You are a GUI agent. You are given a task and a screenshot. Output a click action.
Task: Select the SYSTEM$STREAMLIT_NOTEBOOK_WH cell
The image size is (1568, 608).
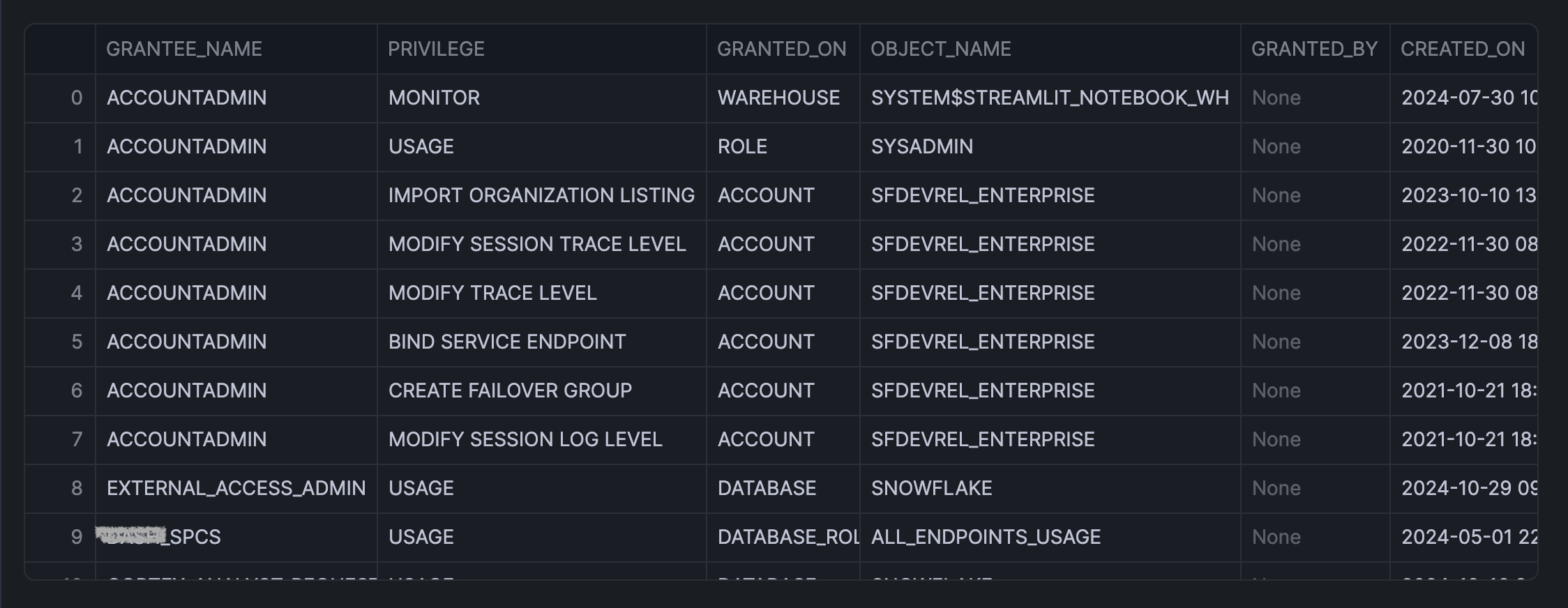(x=1050, y=98)
